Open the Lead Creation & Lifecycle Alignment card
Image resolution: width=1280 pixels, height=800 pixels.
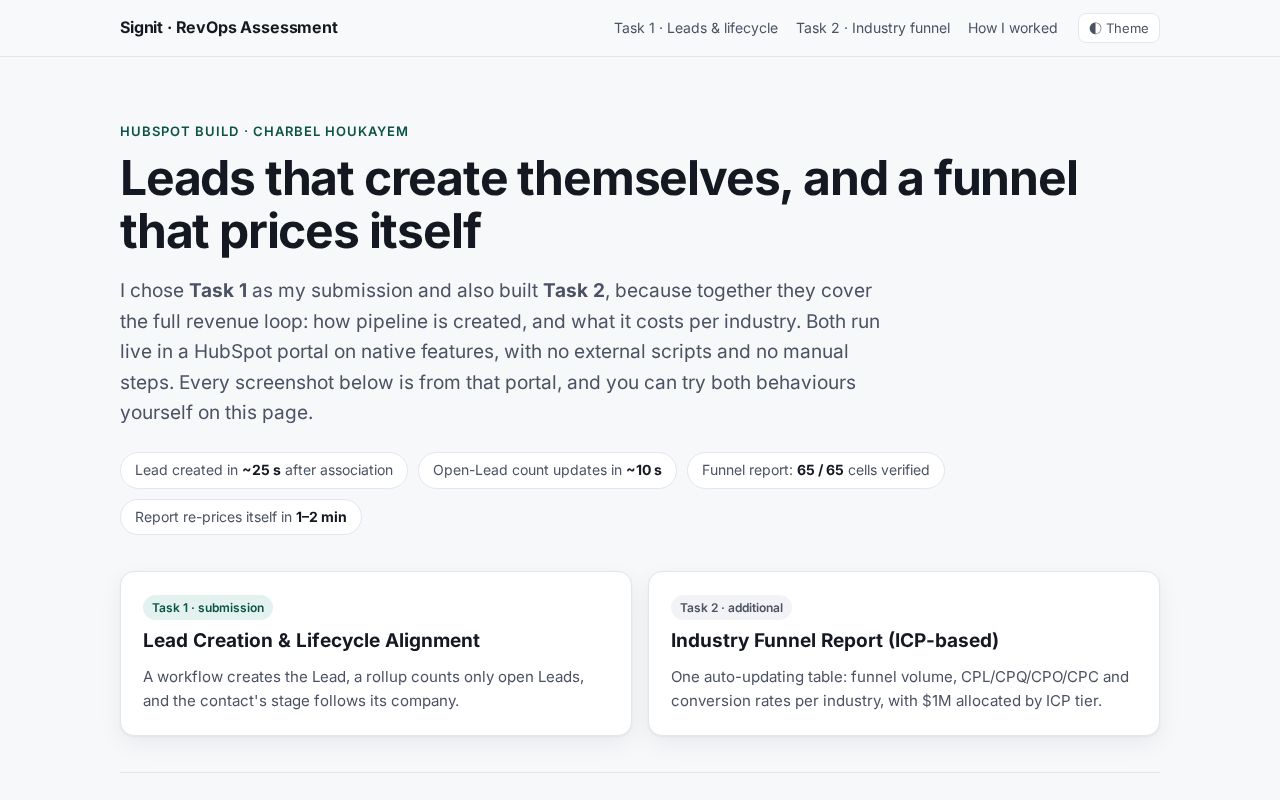(376, 654)
